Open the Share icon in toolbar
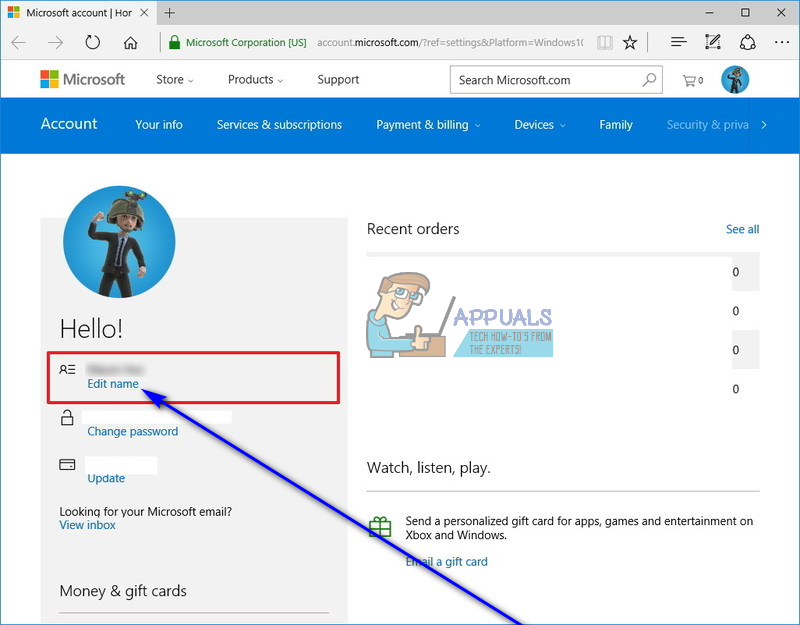Viewport: 800px width, 625px height. (747, 42)
